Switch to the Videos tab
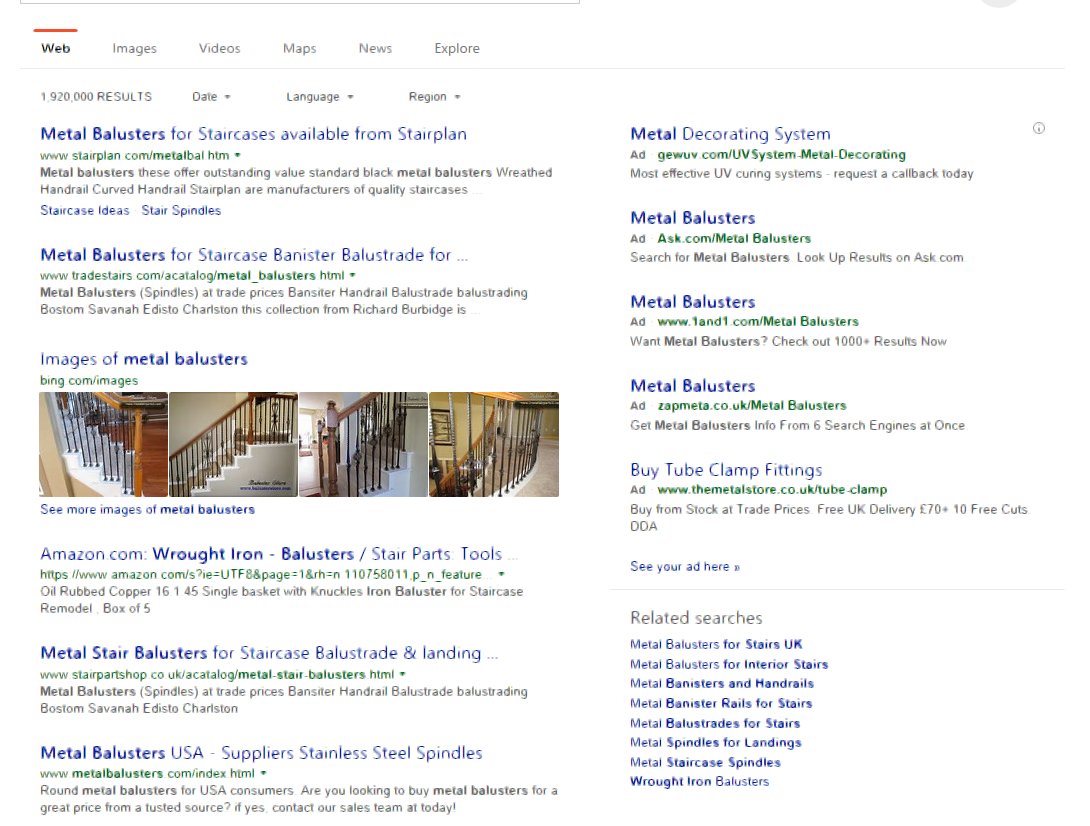This screenshot has height=826, width=1090. 219,48
